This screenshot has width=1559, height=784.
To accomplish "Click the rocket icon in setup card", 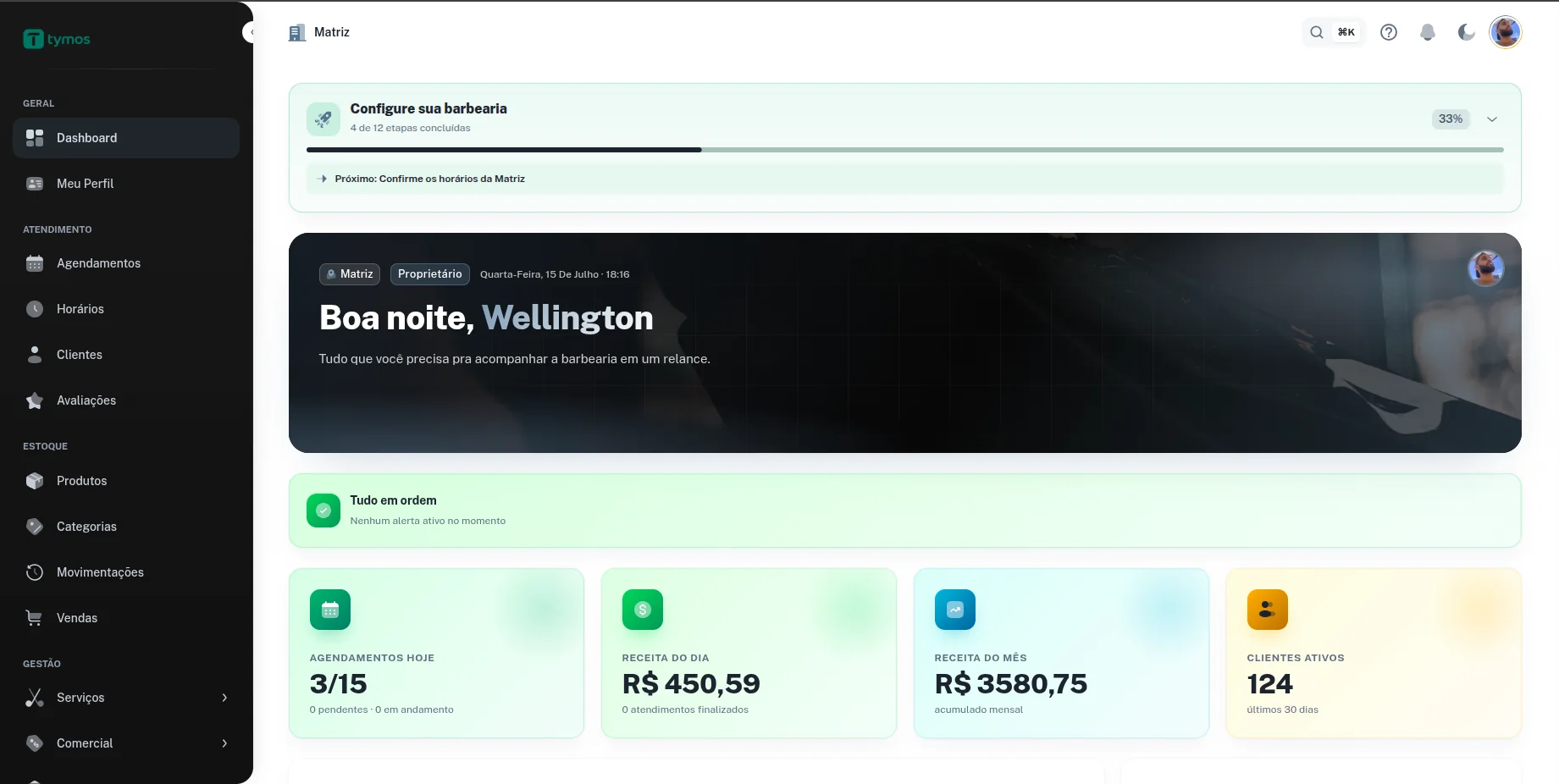I will pyautogui.click(x=323, y=119).
